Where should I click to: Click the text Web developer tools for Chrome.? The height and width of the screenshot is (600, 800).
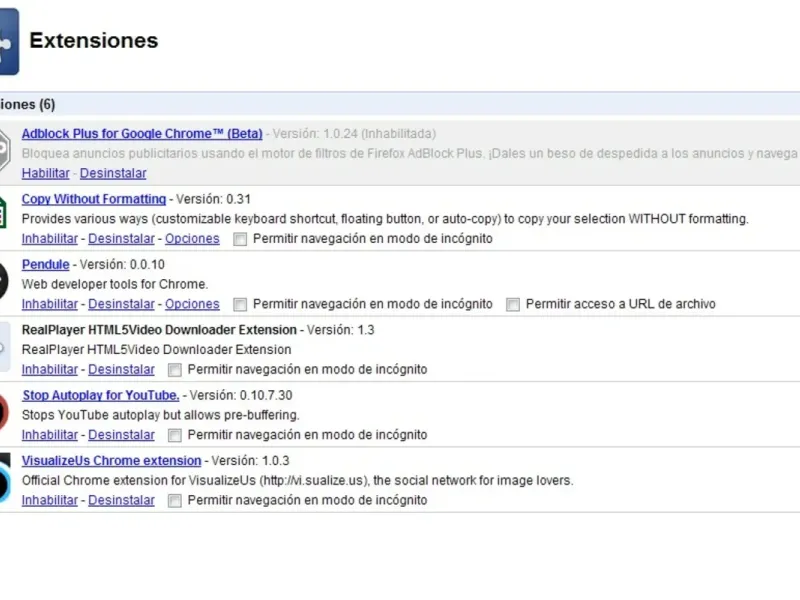[115, 284]
